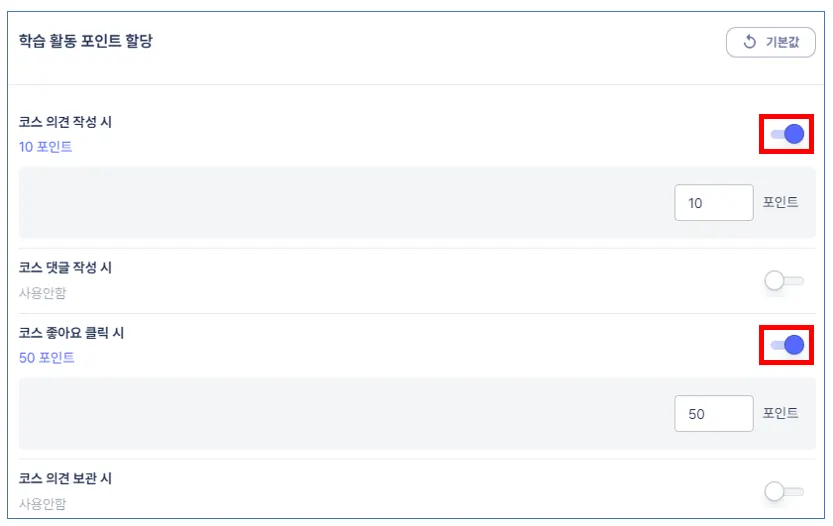Disable the 코스 의견 작성 시 toggle
This screenshot has width=833, height=526.
tap(786, 134)
